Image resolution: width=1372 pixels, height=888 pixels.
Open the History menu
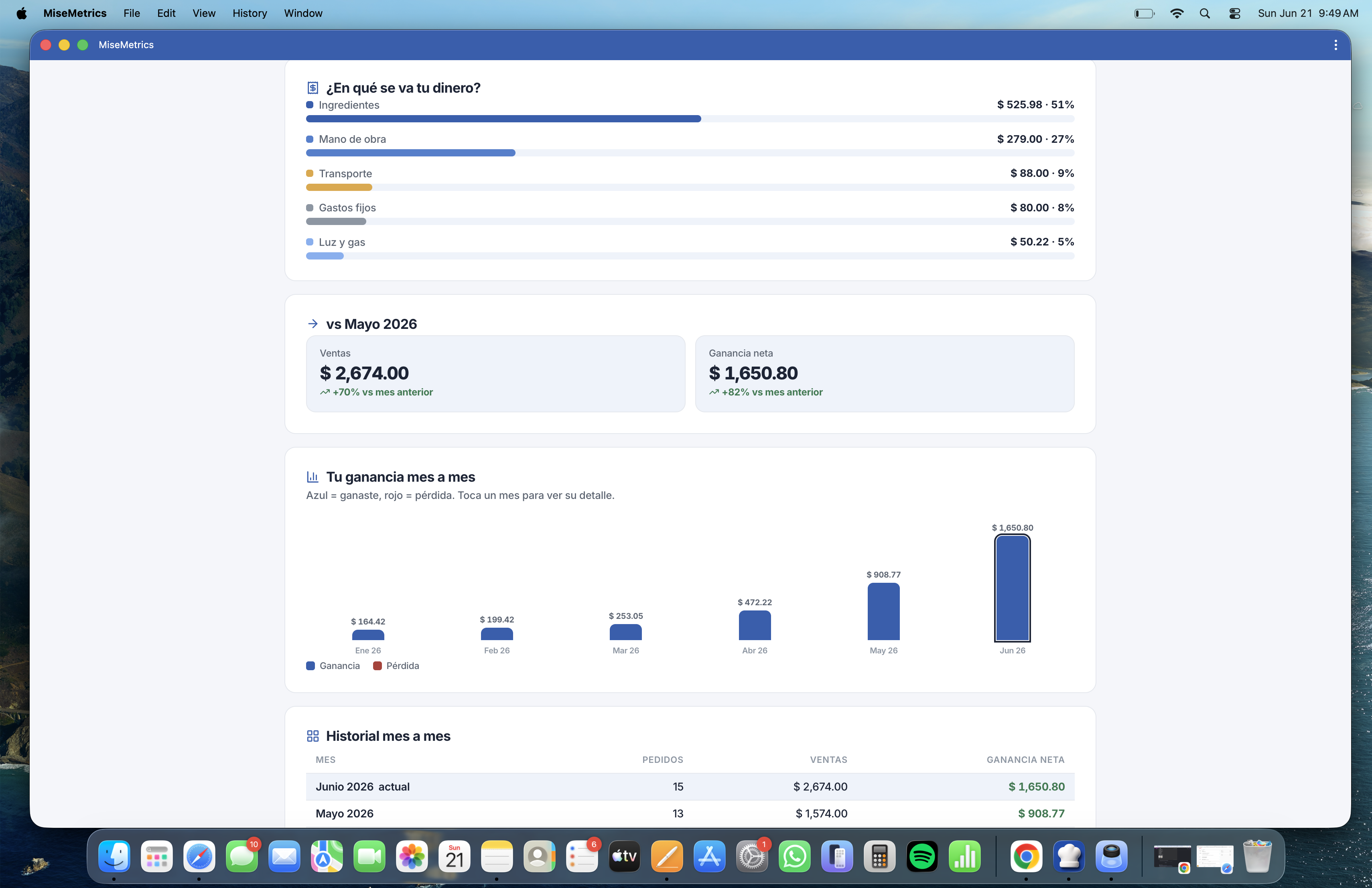pos(250,13)
